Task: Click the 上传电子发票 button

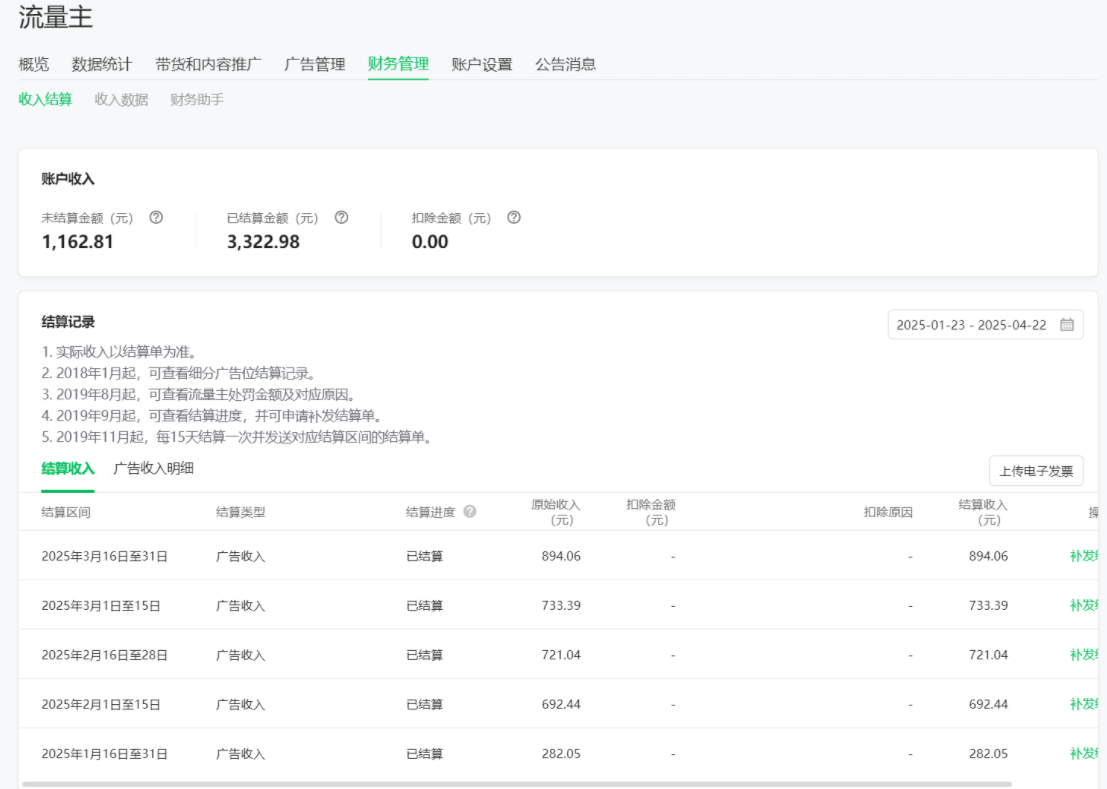Action: (1036, 471)
